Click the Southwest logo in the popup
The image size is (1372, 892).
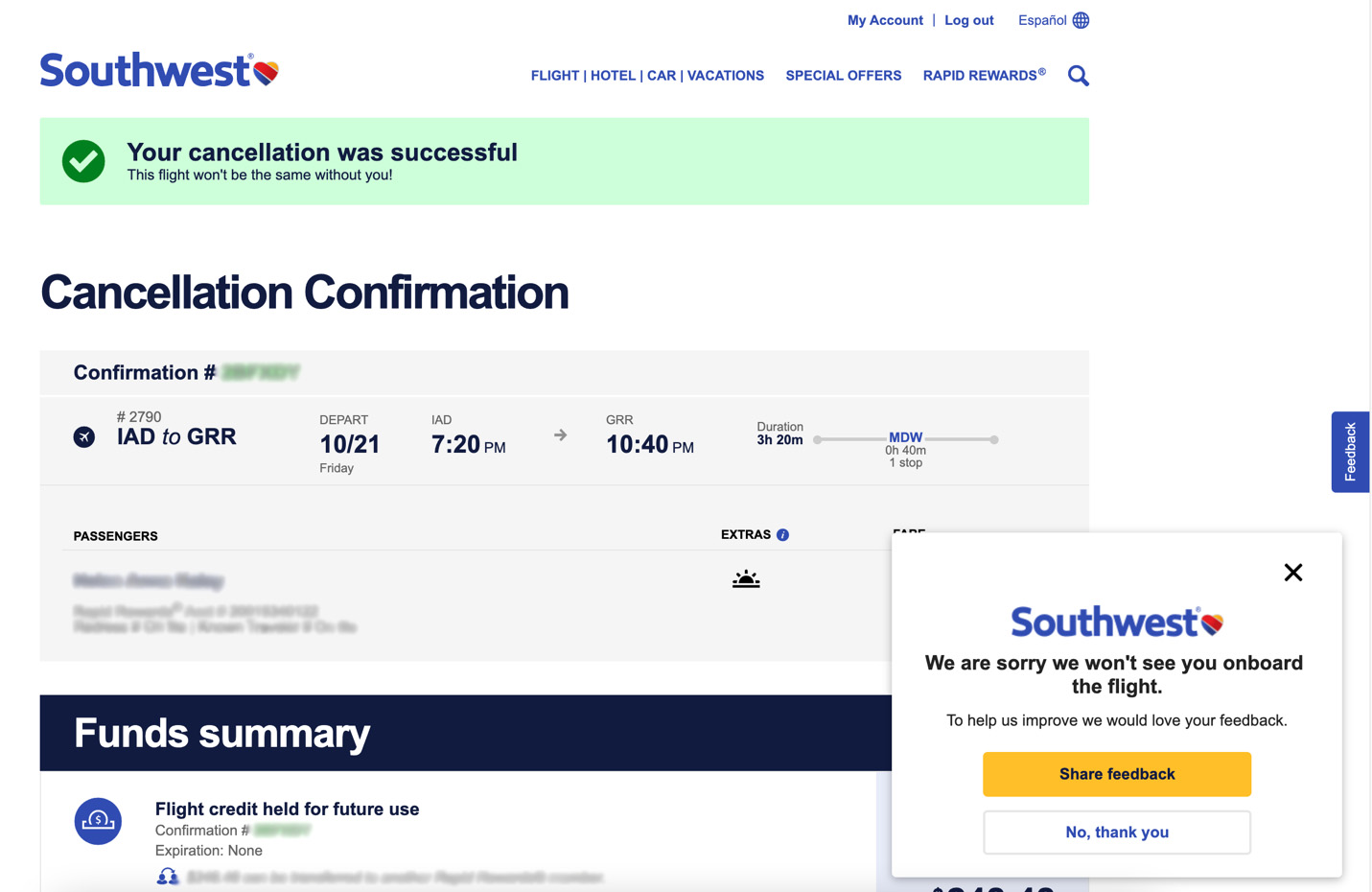[x=1116, y=622]
